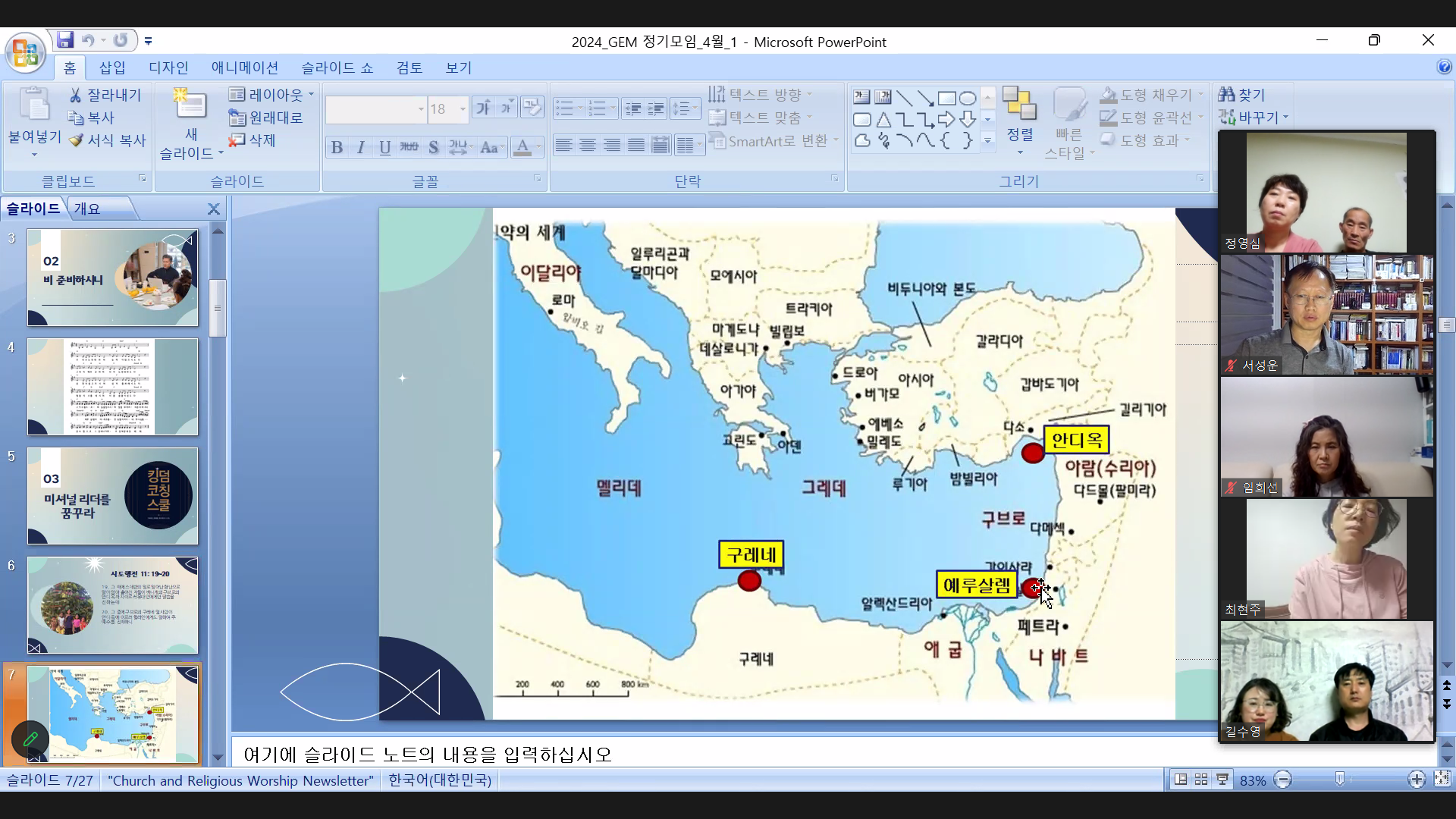Toggle Bold formatting button
The width and height of the screenshot is (1456, 819).
click(x=337, y=147)
